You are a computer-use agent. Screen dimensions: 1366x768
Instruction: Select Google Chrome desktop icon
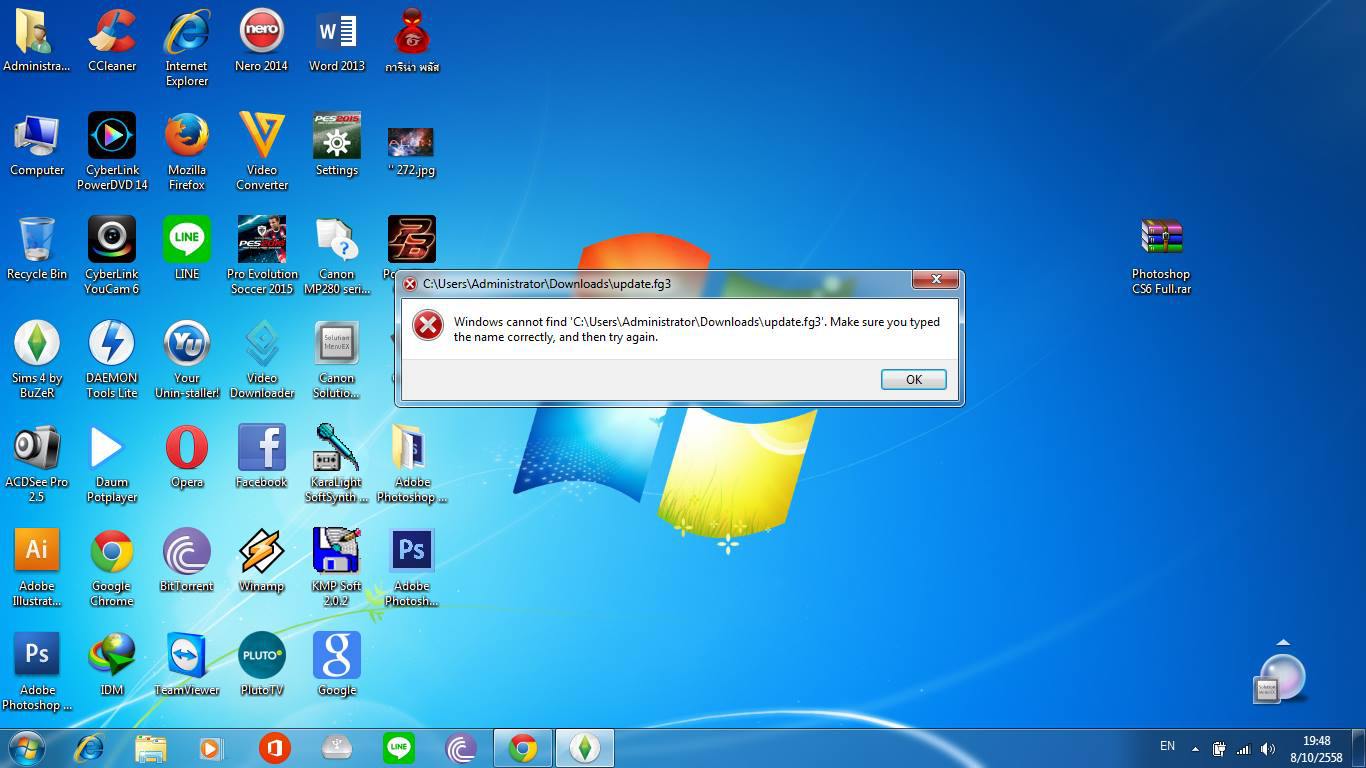click(x=112, y=568)
